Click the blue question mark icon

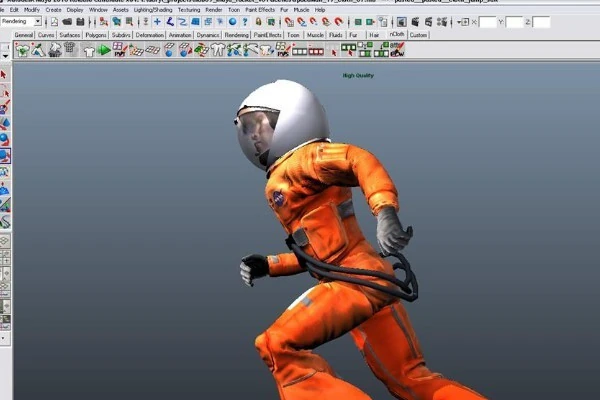(245, 22)
